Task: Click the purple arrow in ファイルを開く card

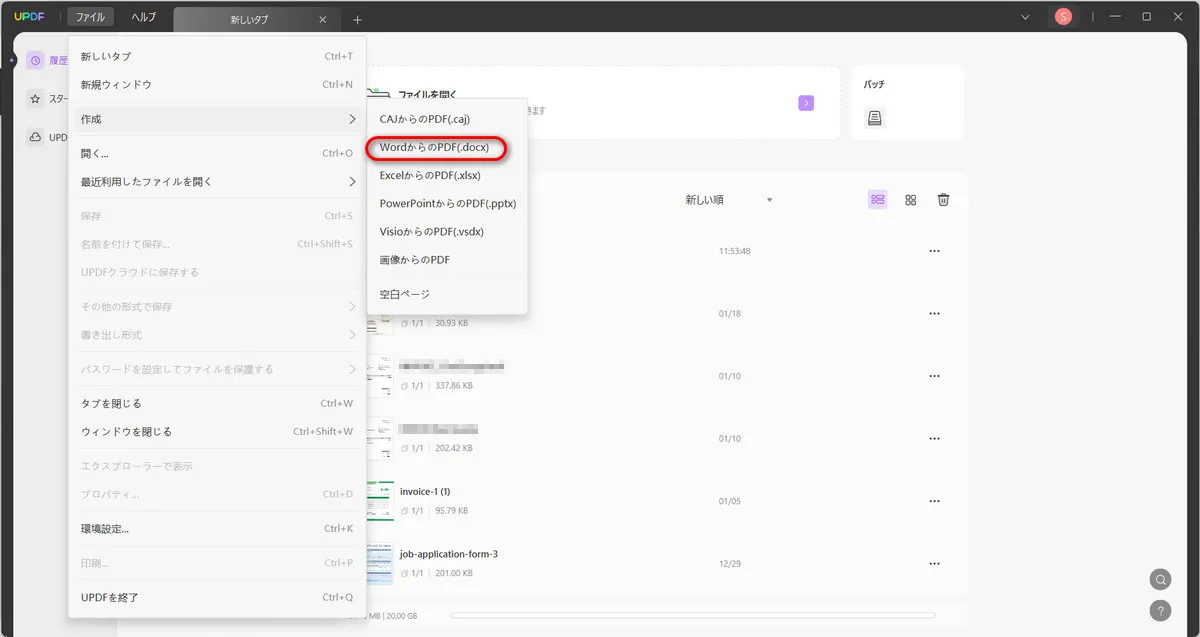Action: point(806,103)
